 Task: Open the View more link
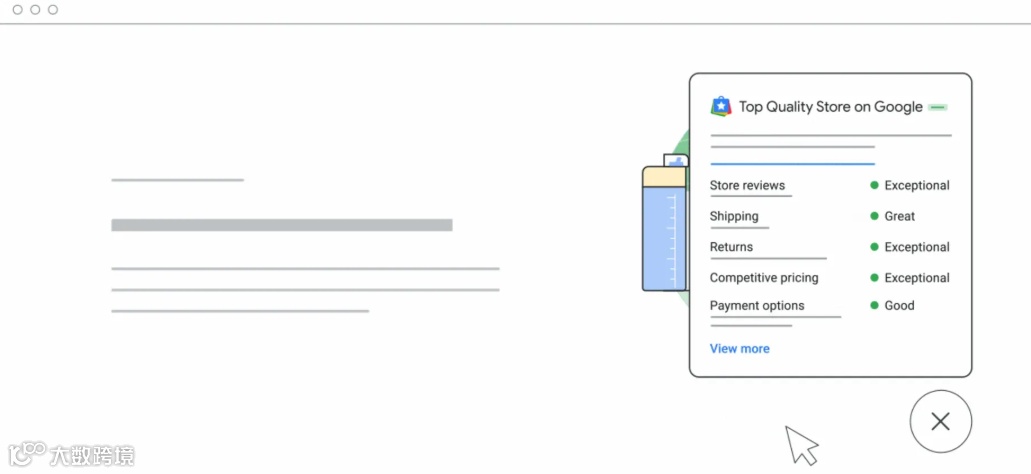pos(740,349)
